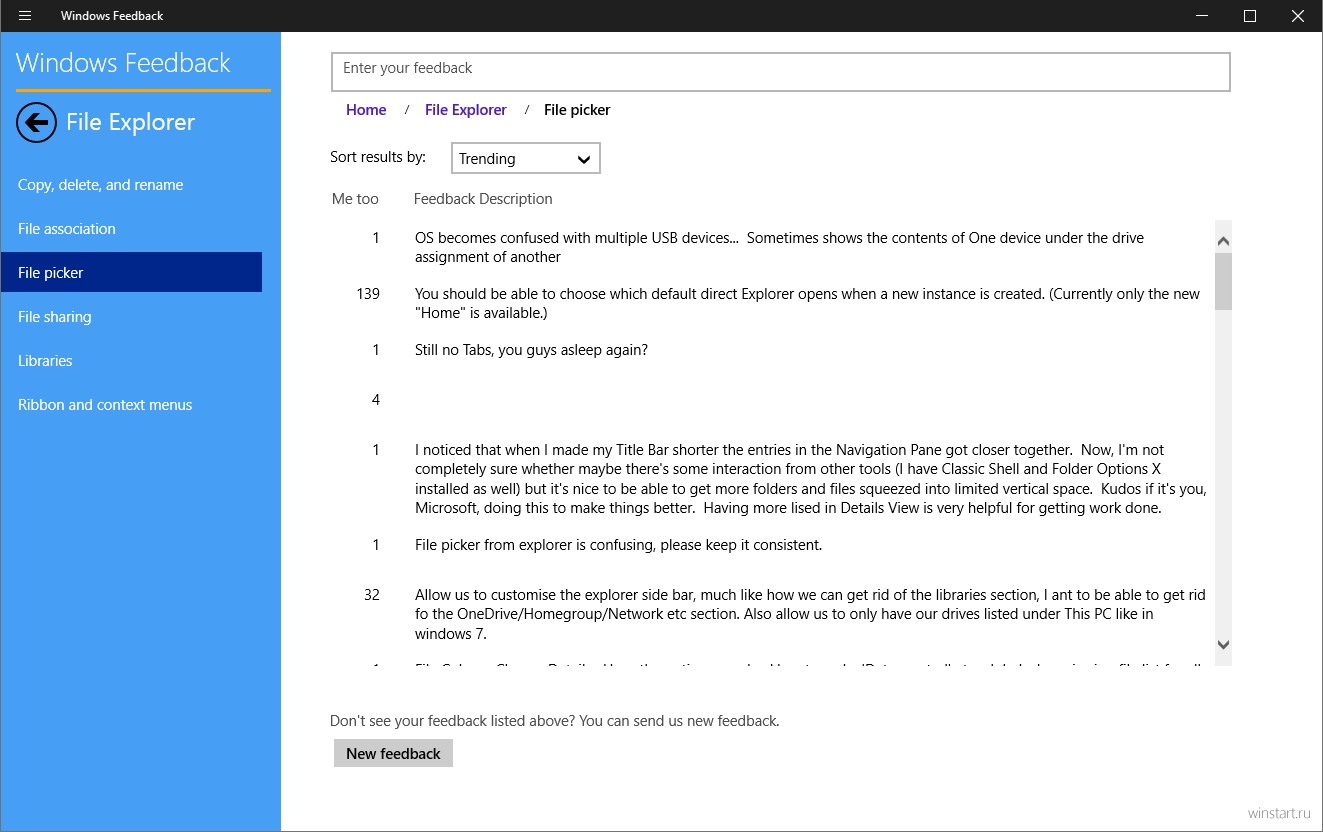Close the Windows Feedback window
Viewport: 1323px width, 832px height.
pyautogui.click(x=1298, y=16)
